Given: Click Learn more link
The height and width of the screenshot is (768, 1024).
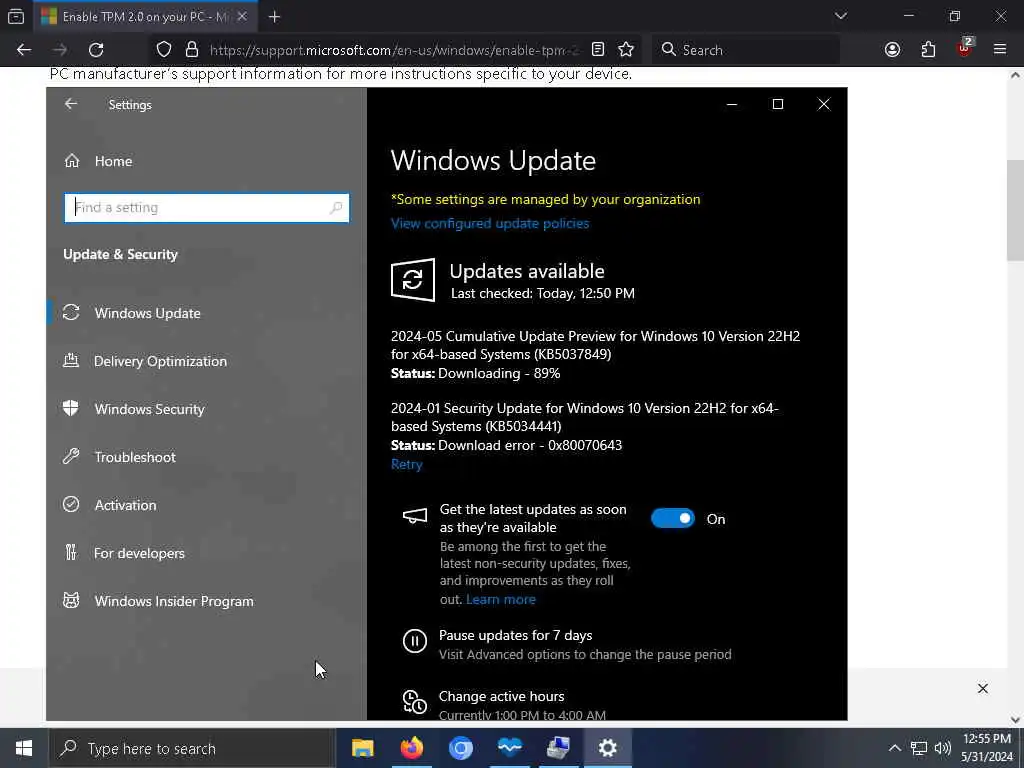Looking at the screenshot, I should (501, 600).
